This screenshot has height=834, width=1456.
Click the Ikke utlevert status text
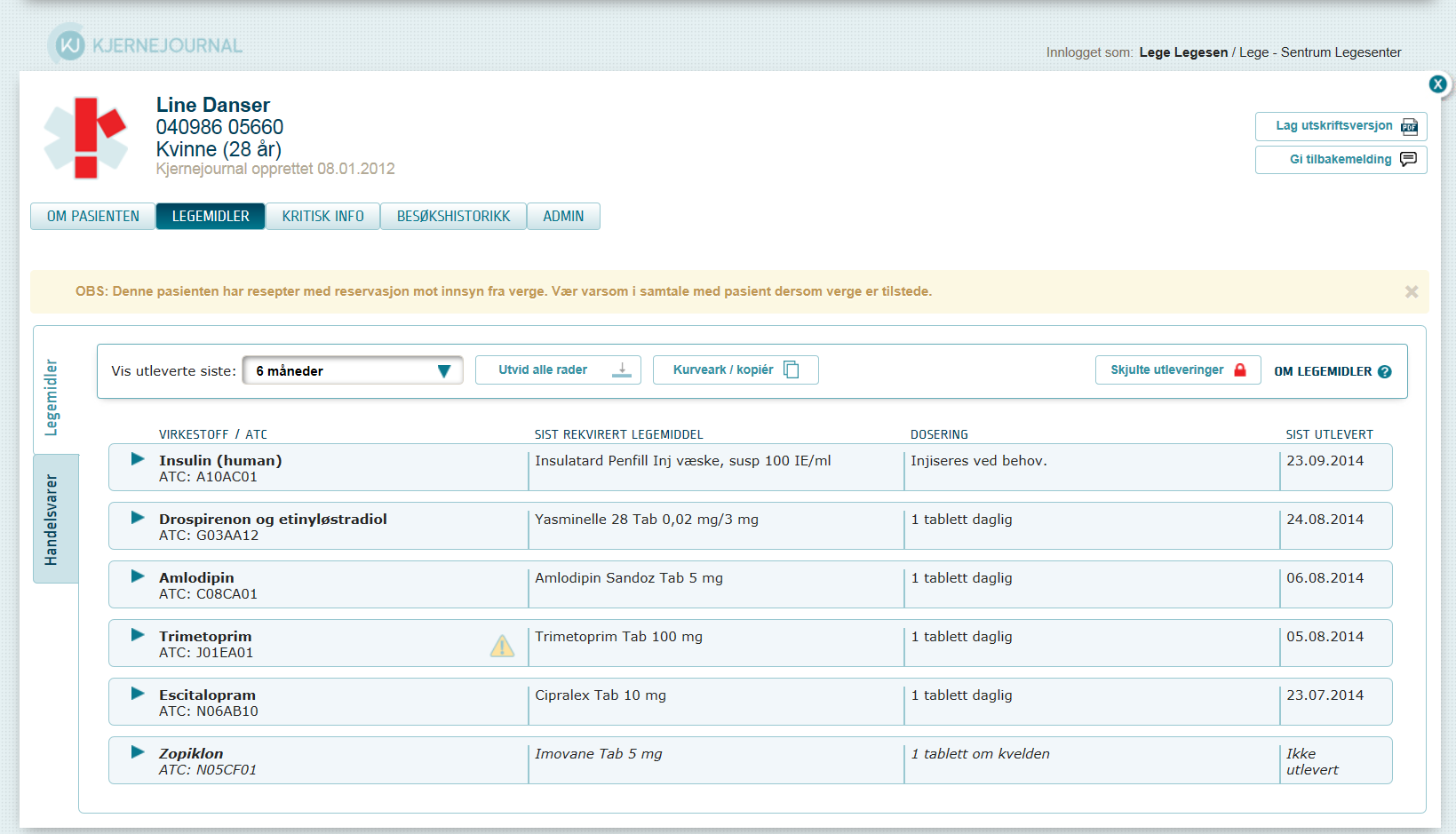point(1312,762)
